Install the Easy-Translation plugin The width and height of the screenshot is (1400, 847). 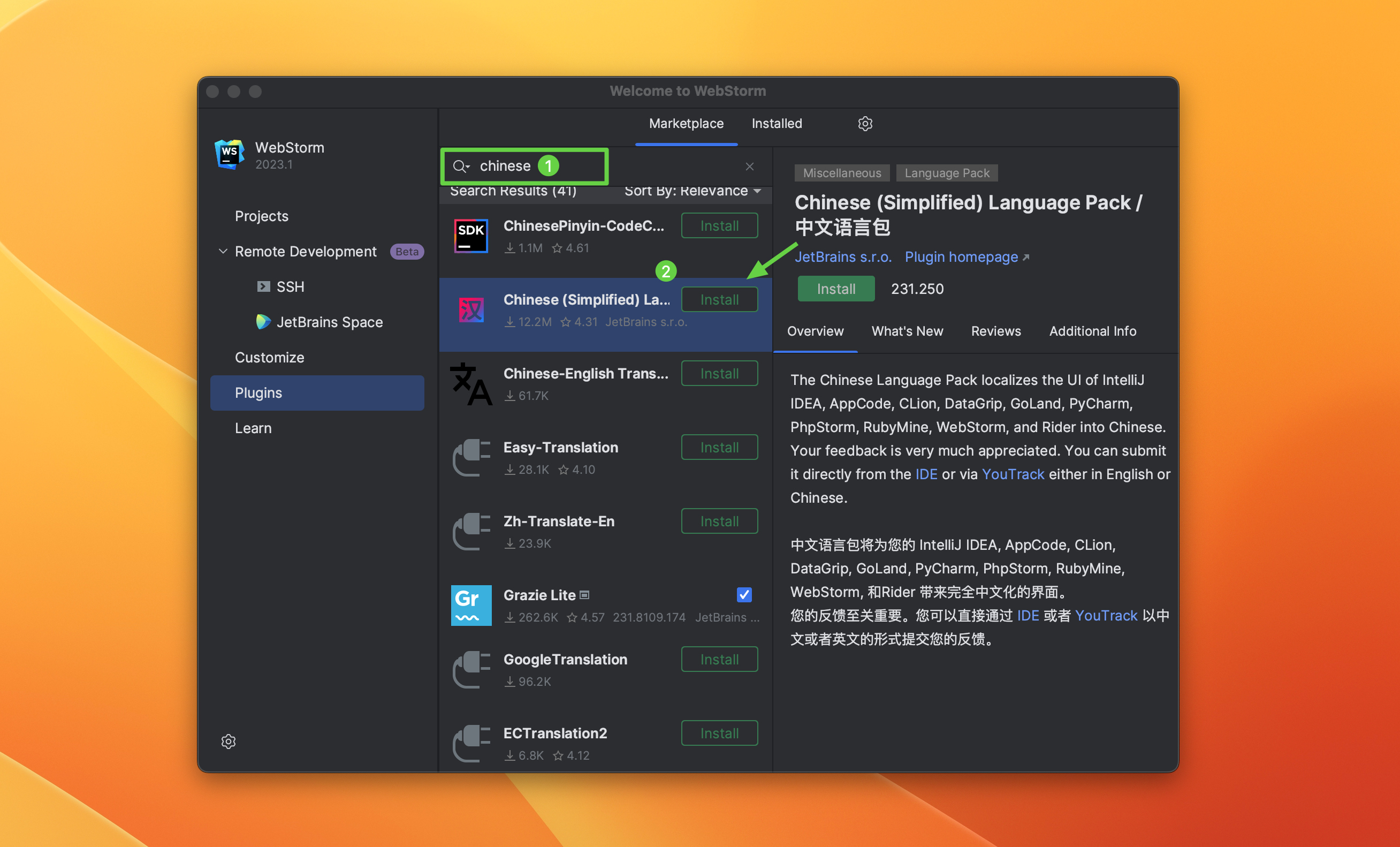click(x=719, y=448)
